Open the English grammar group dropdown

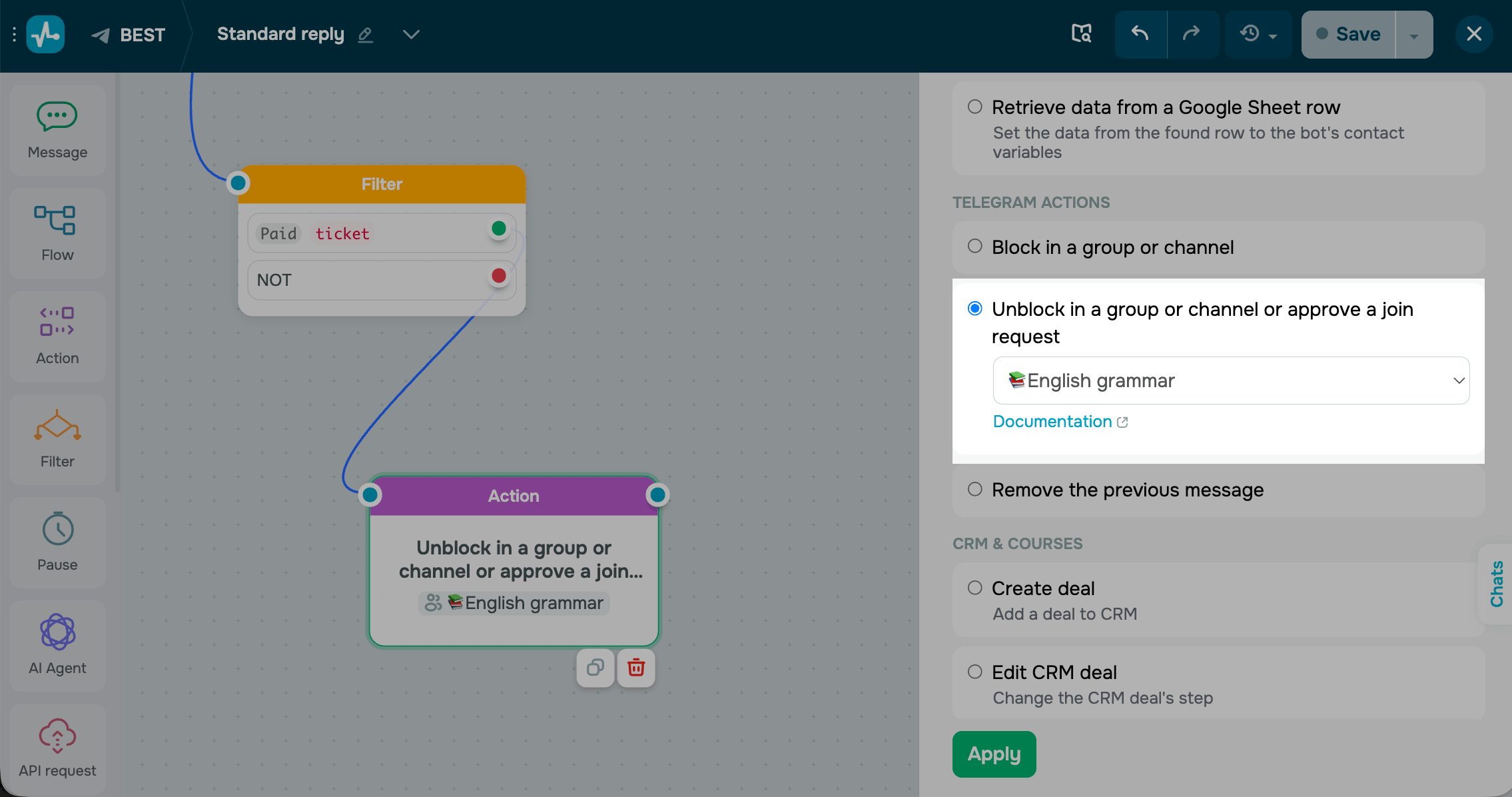tap(1231, 381)
